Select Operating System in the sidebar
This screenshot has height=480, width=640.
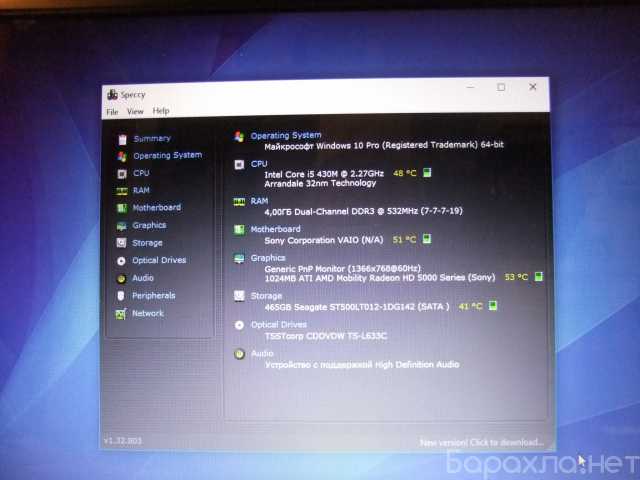pos(167,156)
